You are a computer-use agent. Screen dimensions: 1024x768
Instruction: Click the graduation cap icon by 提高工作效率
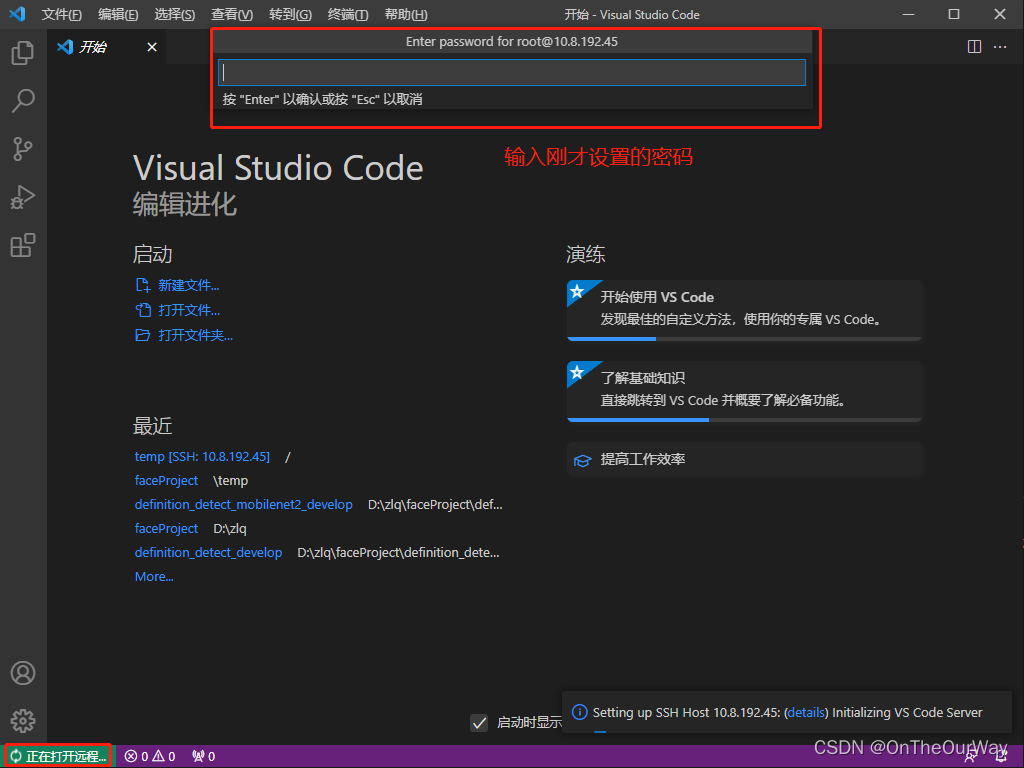click(582, 460)
